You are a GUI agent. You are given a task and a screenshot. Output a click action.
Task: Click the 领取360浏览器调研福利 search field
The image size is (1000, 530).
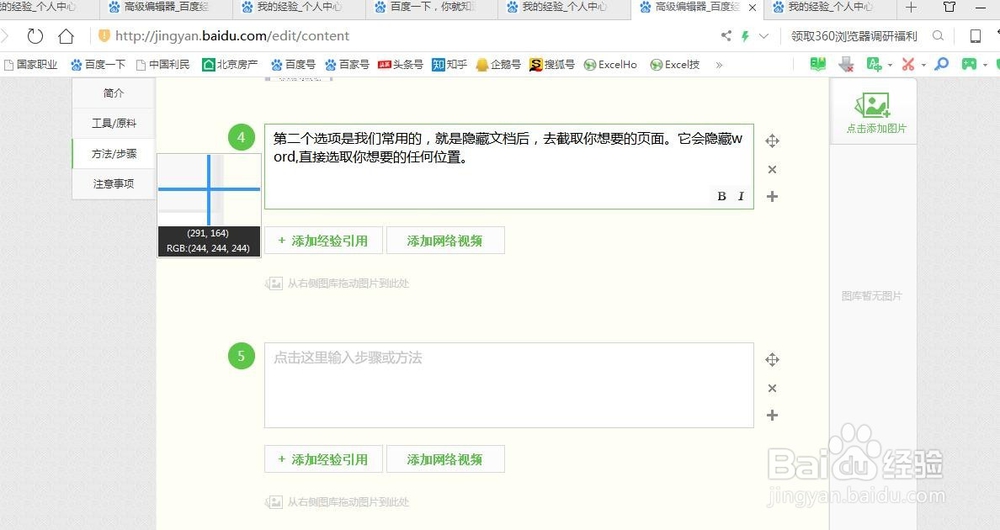[x=855, y=36]
